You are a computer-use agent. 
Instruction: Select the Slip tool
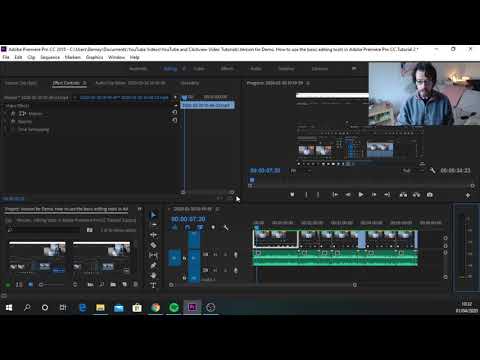pos(153,255)
